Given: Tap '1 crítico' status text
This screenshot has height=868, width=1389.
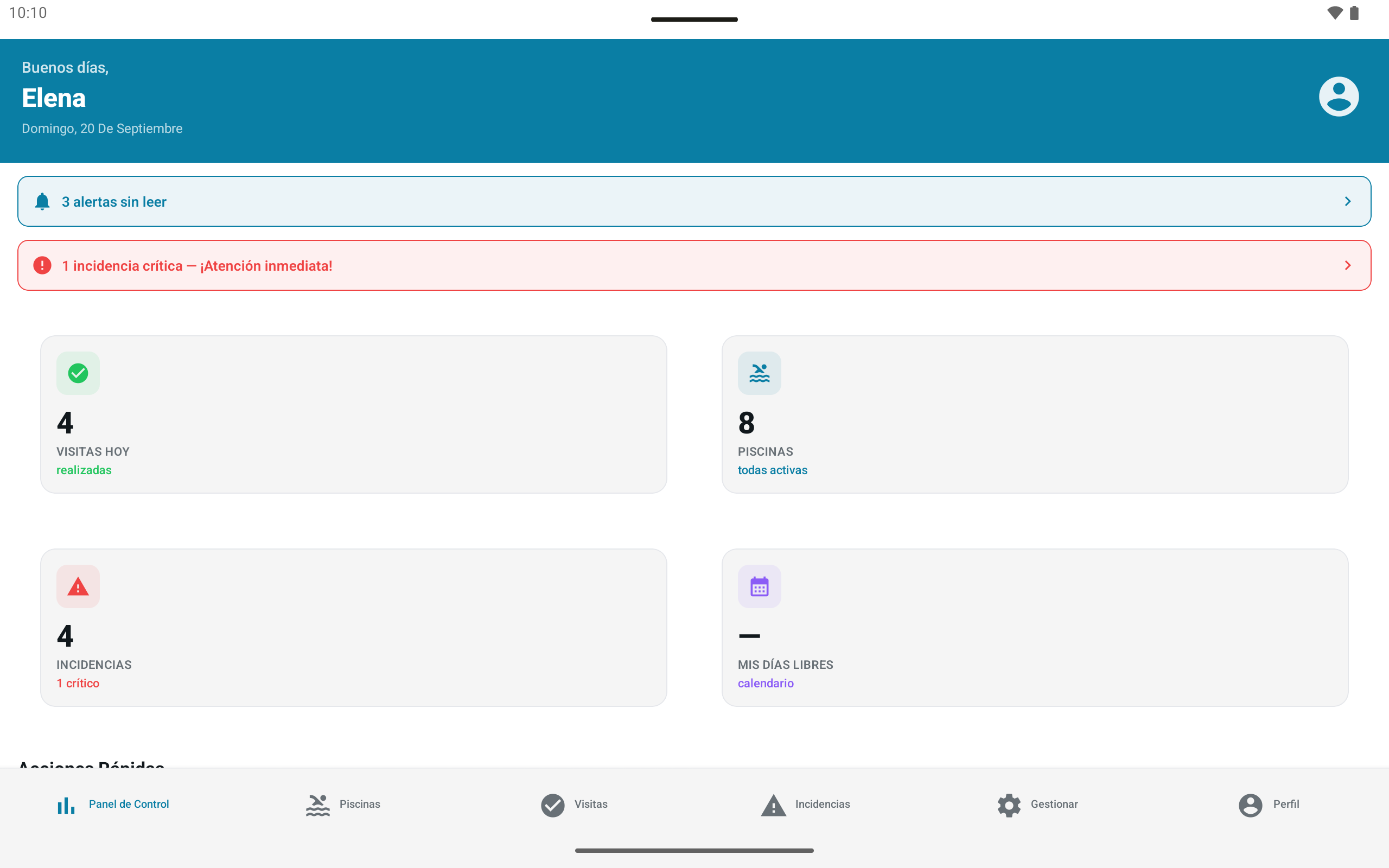Looking at the screenshot, I should (x=78, y=683).
